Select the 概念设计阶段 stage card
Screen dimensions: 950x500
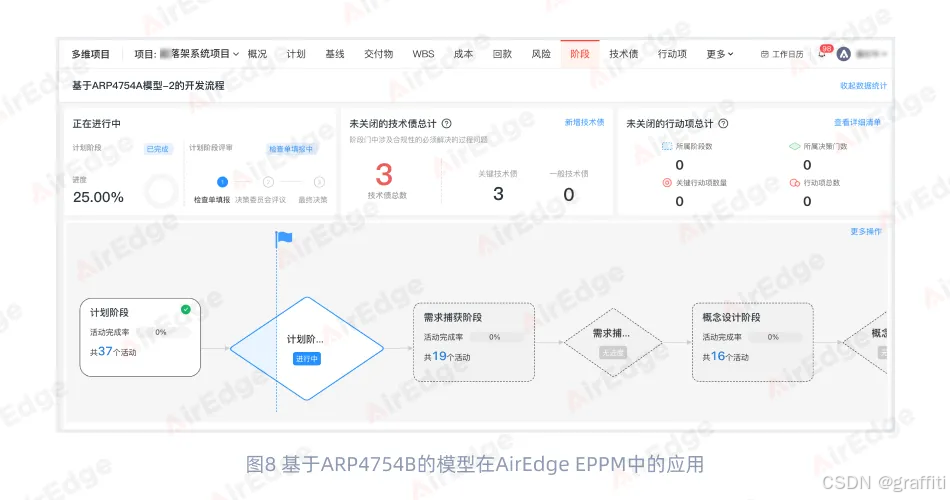(x=752, y=342)
